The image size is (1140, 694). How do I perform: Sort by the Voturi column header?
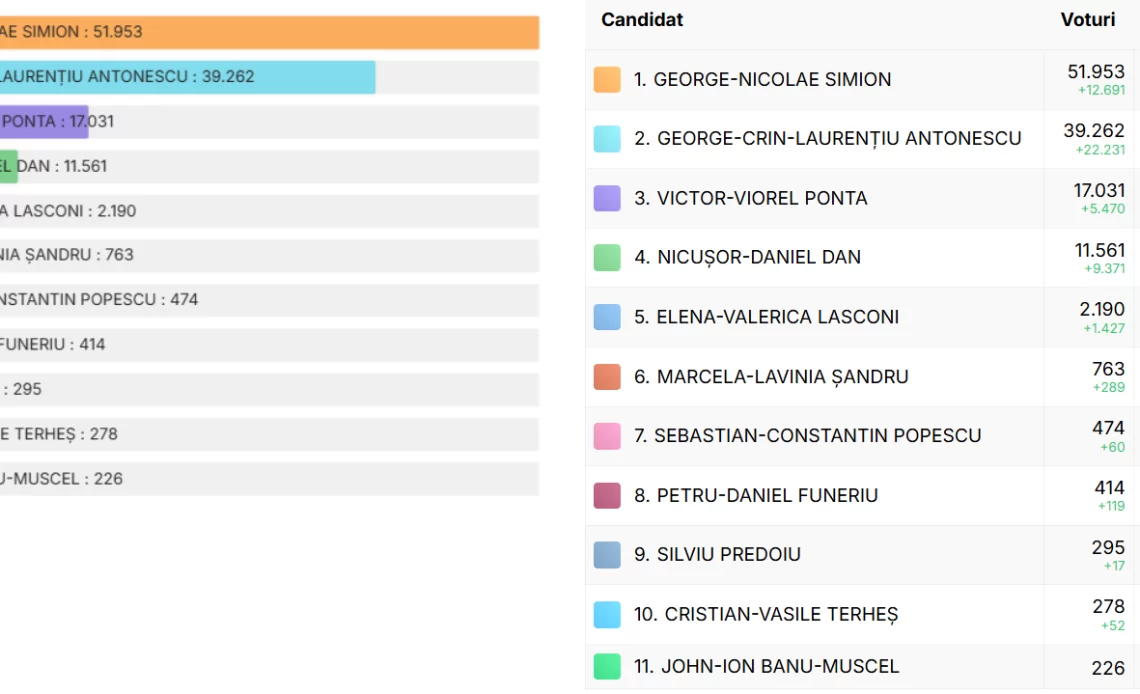(x=1088, y=20)
